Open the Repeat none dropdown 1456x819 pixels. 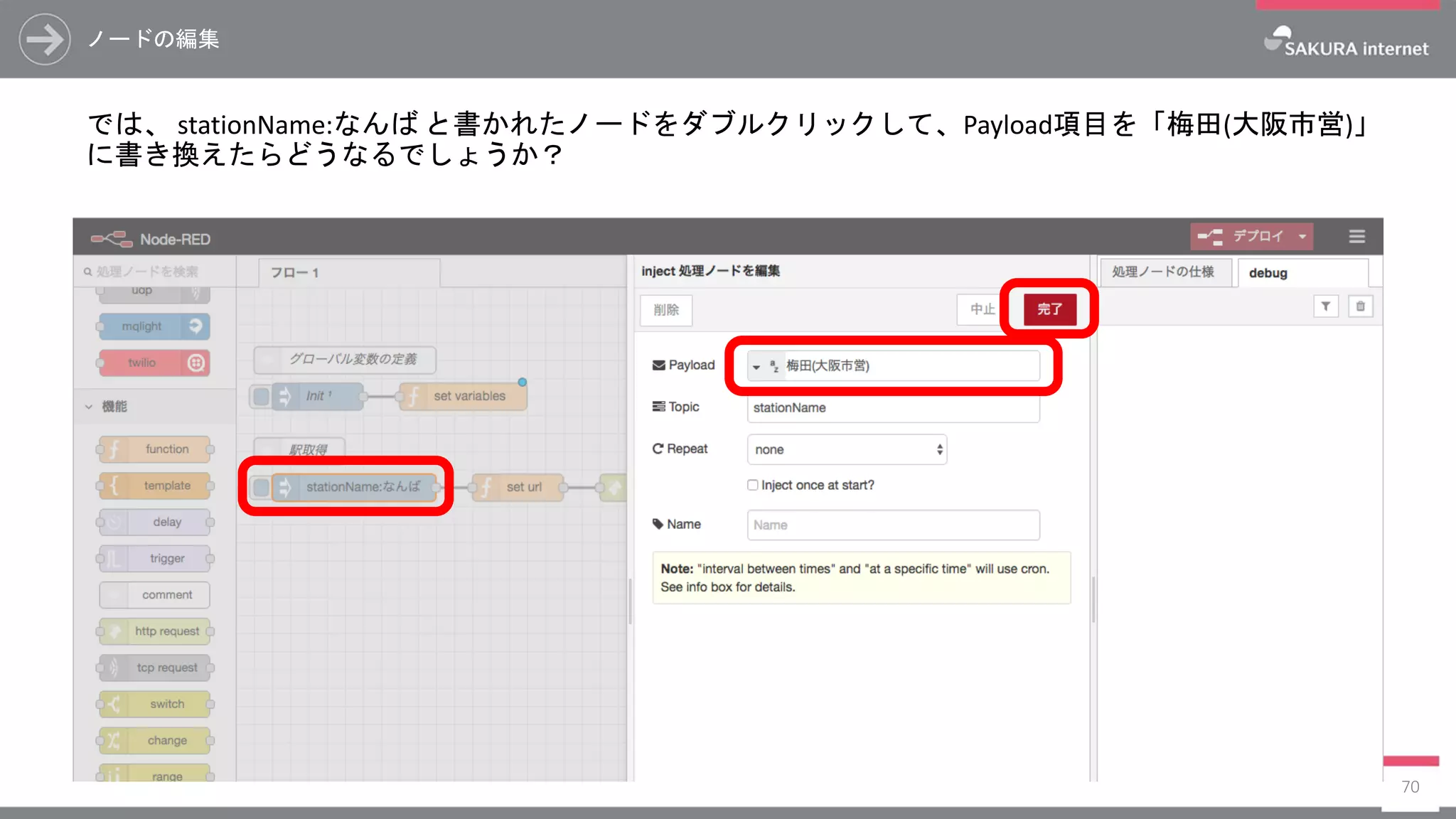(847, 449)
